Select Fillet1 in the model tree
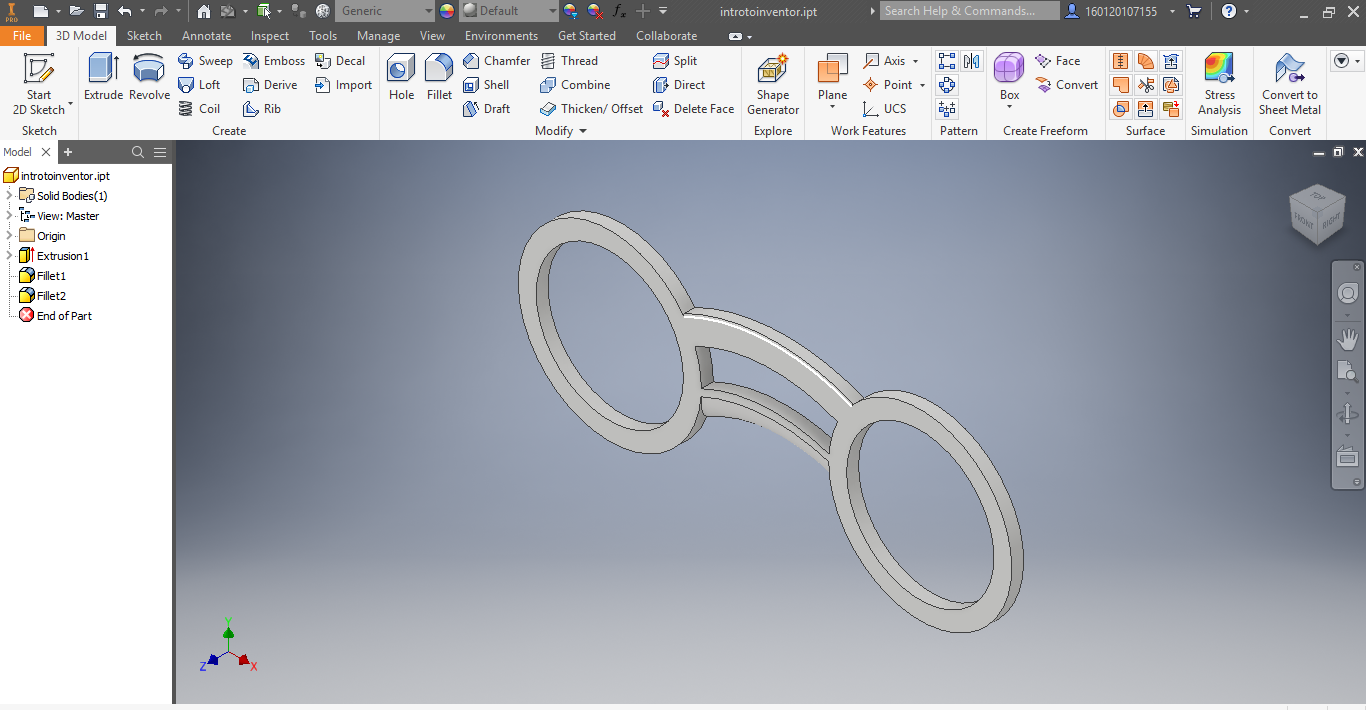1366x710 pixels. click(x=42, y=276)
